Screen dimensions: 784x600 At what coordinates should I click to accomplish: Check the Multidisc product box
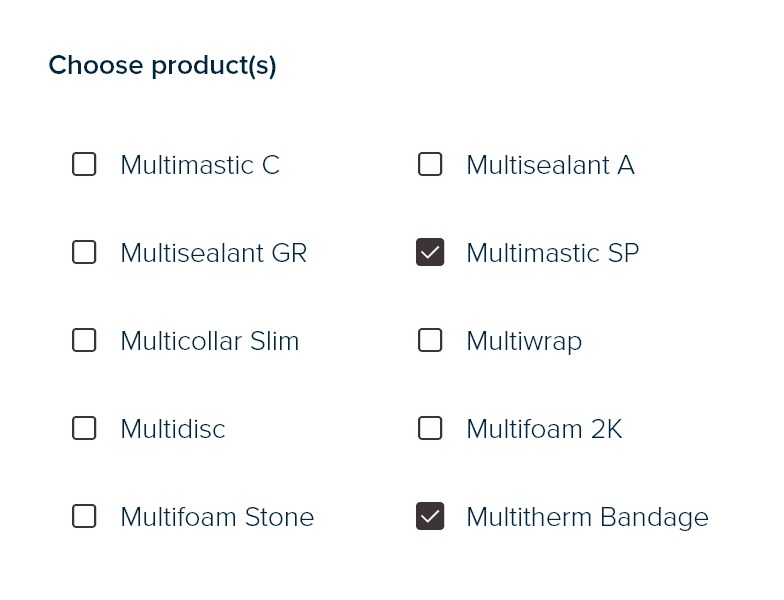click(84, 428)
